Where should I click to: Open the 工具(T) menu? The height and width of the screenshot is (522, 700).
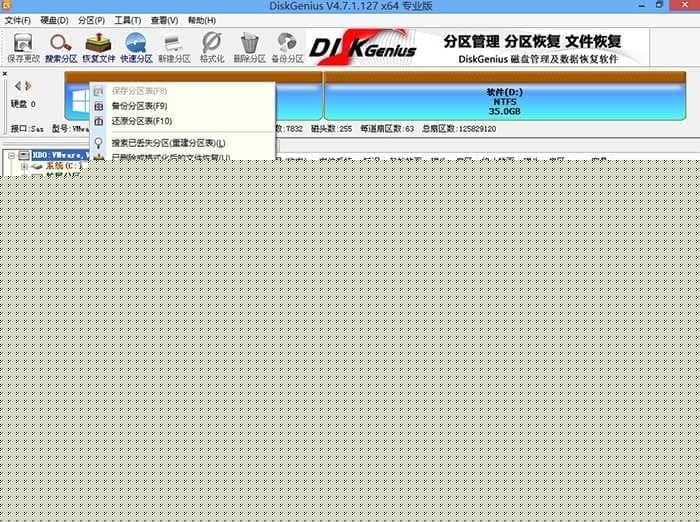(x=128, y=21)
